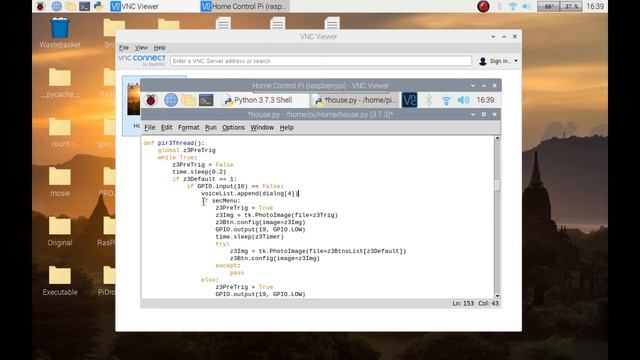Click the remote Wi-Fi tray icon
Image resolution: width=640 pixels, height=360 pixels.
pyautogui.click(x=446, y=100)
